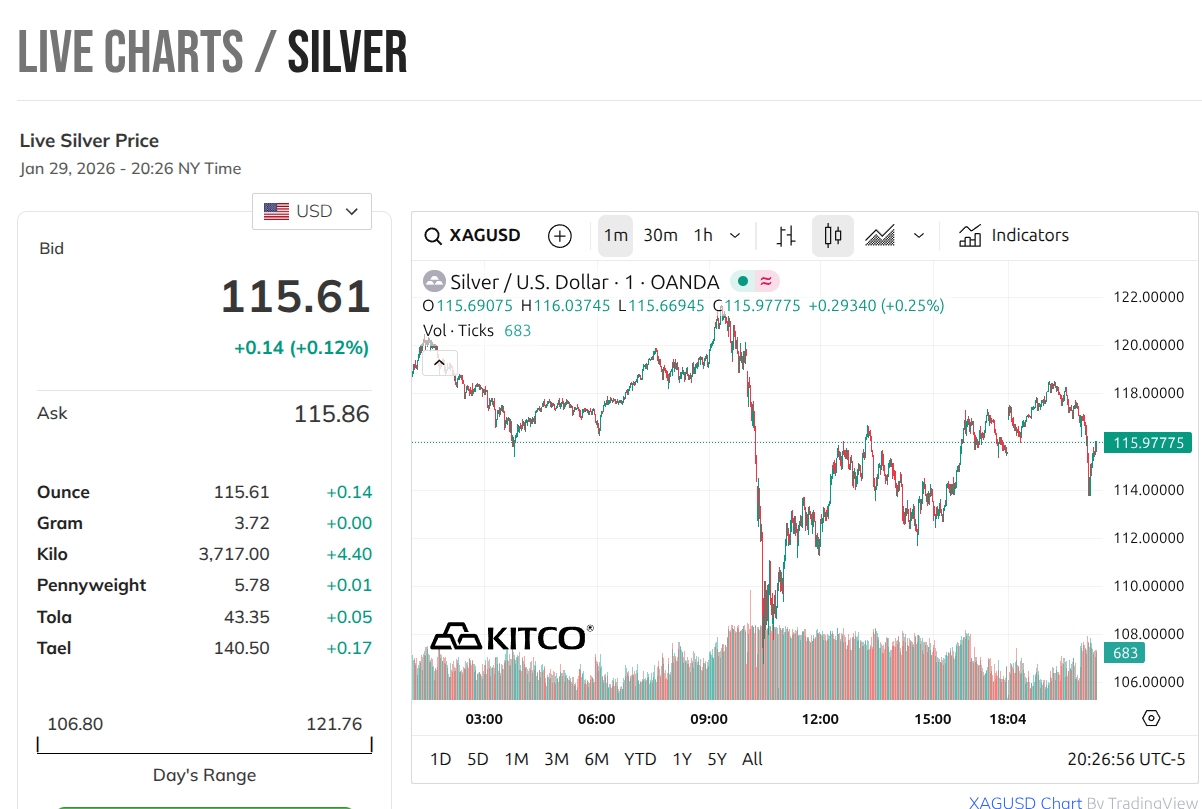Expand the chart style dropdown chevron
Screen dimensions: 1202x809
919,236
